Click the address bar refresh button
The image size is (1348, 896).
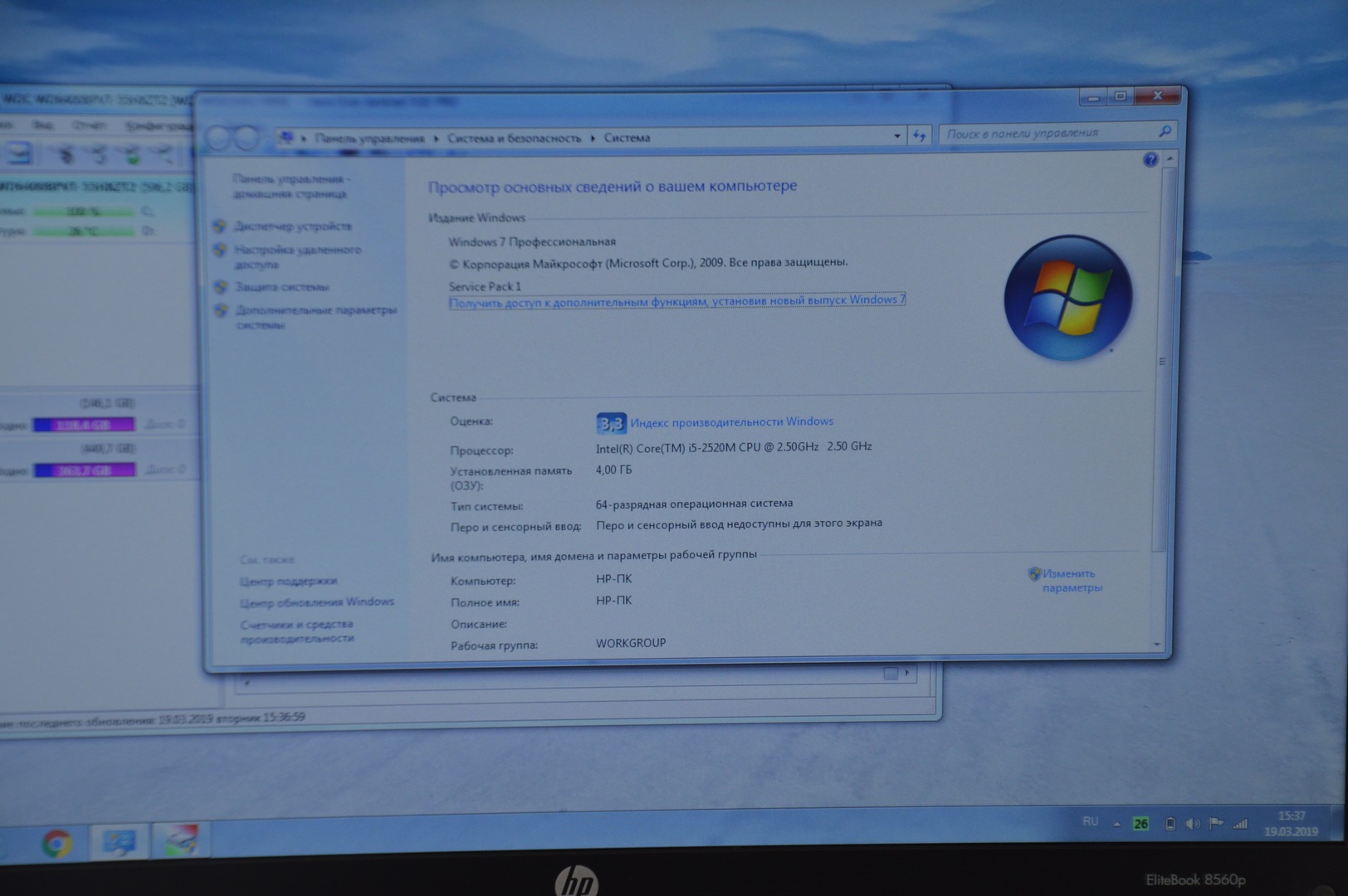point(919,135)
